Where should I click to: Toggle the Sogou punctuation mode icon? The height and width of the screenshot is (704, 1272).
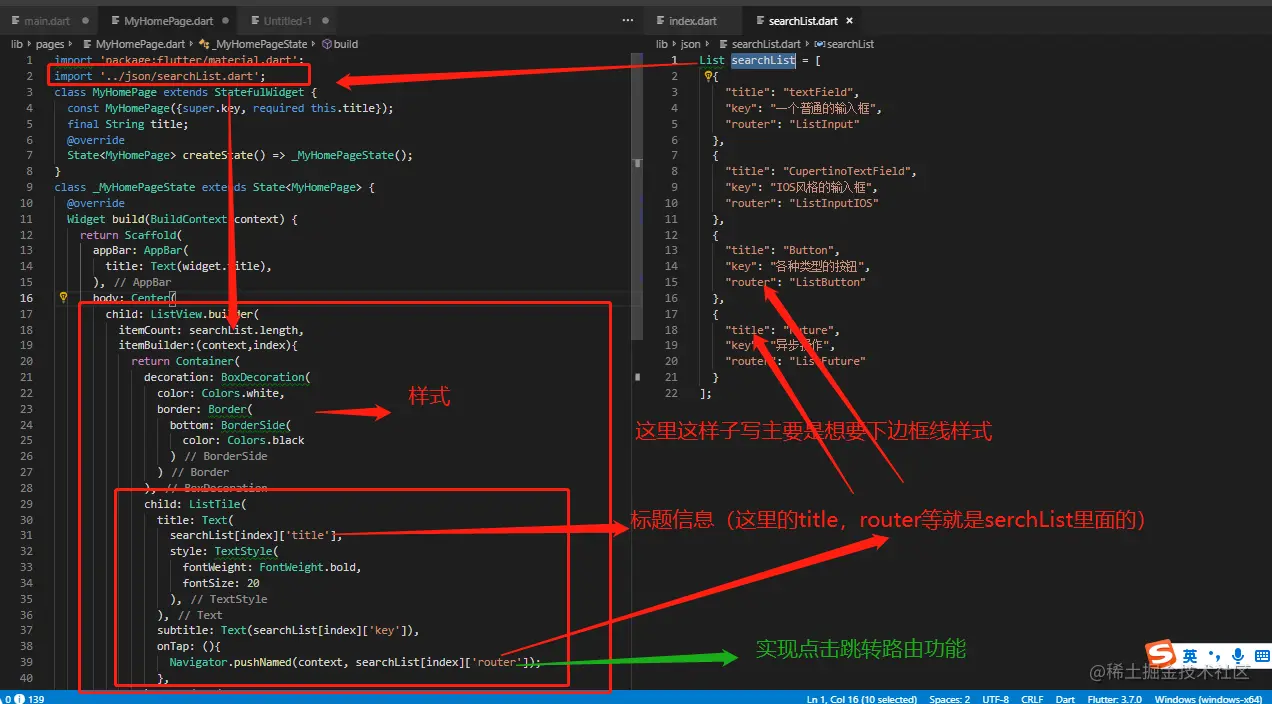[x=1215, y=655]
